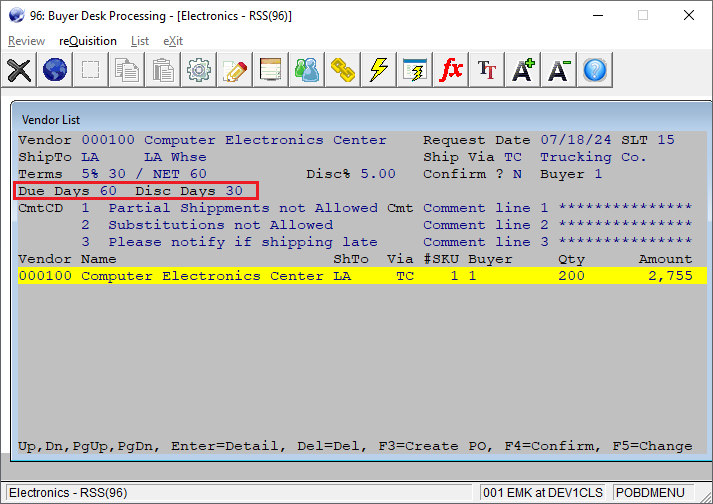Click the Amount value 2,755
Screen dimensions: 713x504
click(x=670, y=276)
